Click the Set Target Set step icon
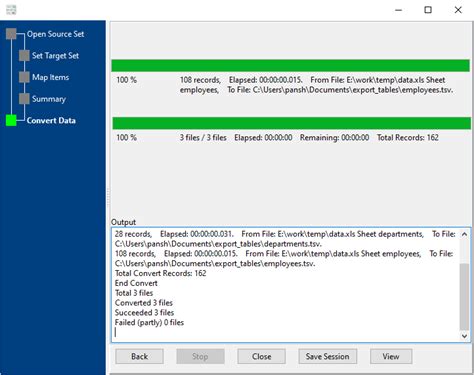 coord(24,55)
